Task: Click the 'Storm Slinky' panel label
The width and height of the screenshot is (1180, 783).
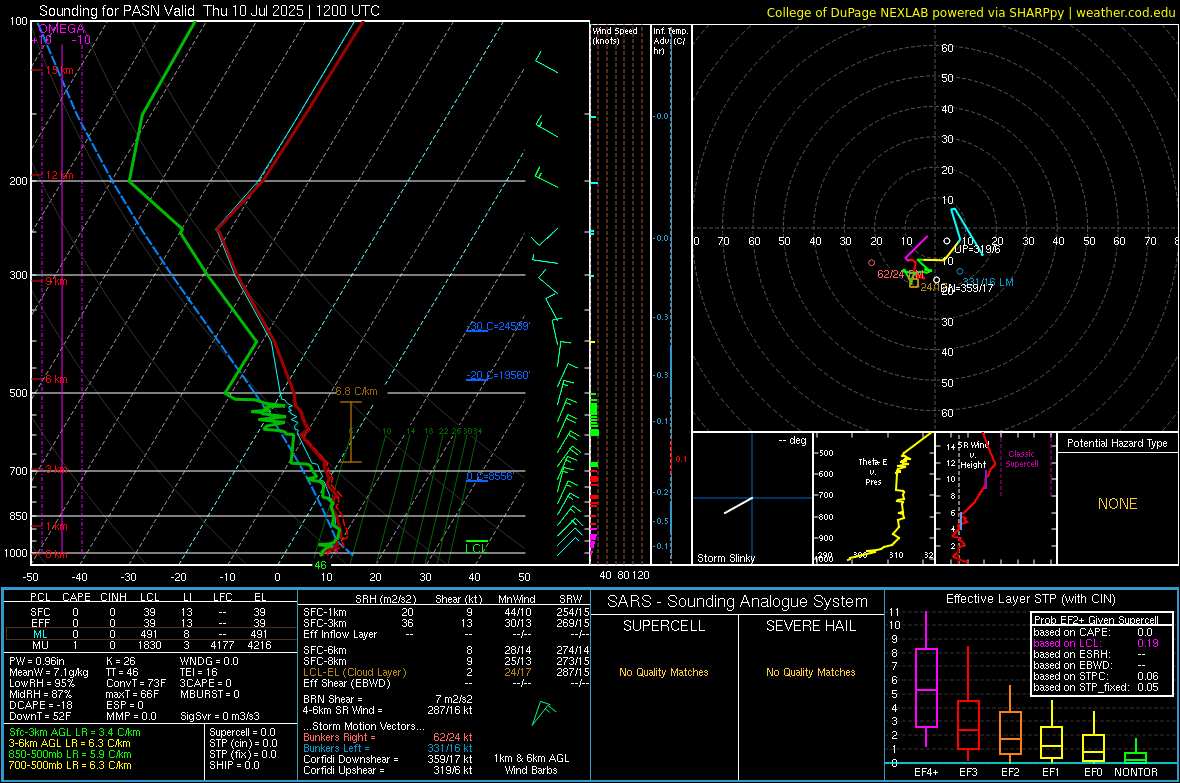Action: point(725,558)
